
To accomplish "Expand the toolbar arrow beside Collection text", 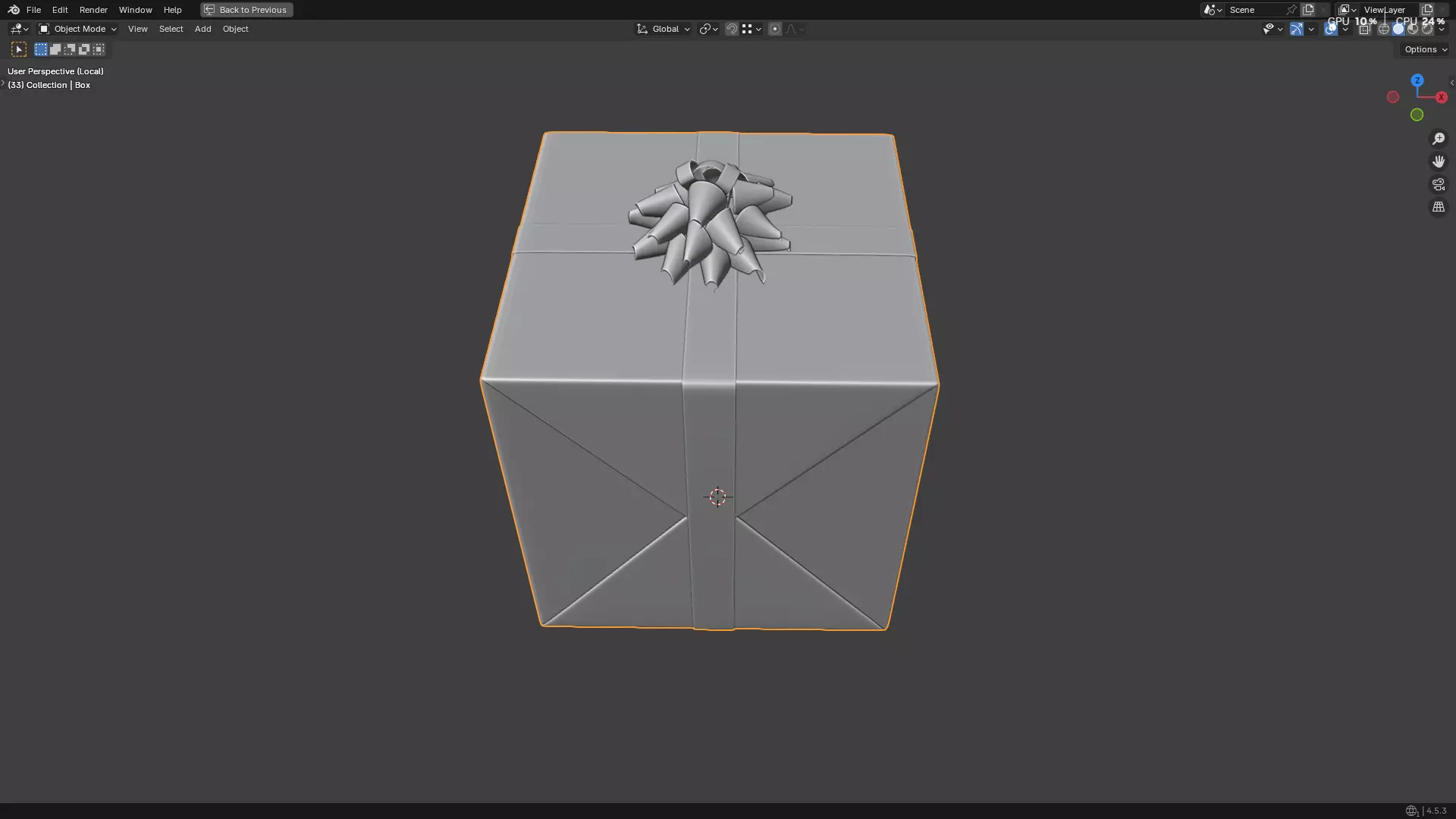I will click(x=3, y=83).
